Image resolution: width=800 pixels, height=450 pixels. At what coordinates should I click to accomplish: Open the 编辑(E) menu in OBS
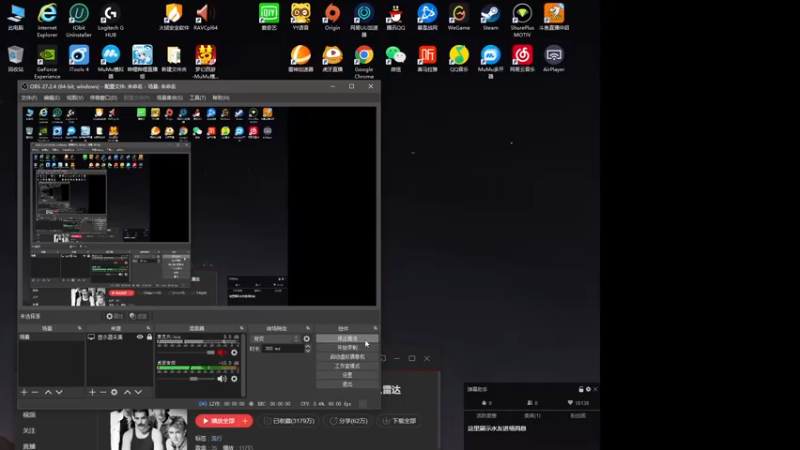coord(52,97)
